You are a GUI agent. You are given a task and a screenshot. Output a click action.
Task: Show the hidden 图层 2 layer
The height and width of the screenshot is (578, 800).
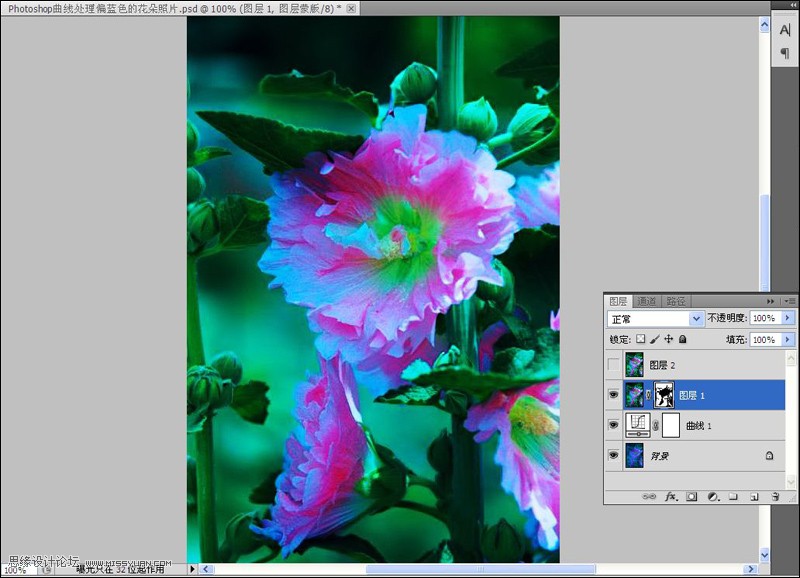pyautogui.click(x=613, y=364)
